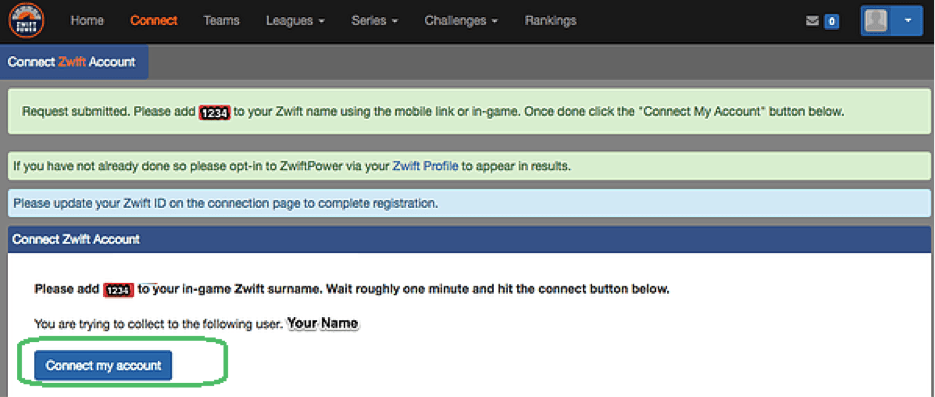Open the envelope messages icon

[812, 21]
